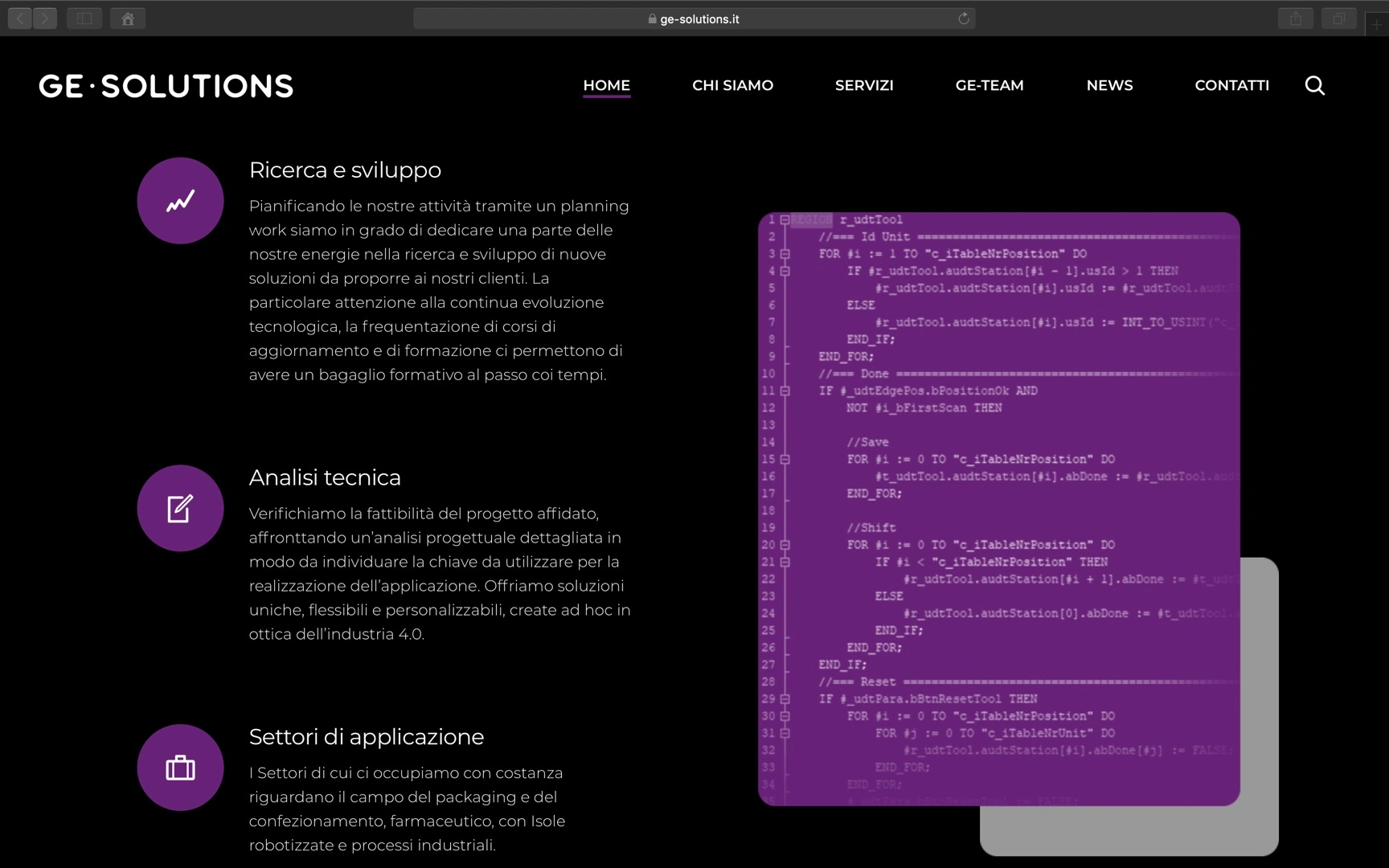The height and width of the screenshot is (868, 1389).
Task: Click the Settori di applicazione heading
Action: (367, 737)
